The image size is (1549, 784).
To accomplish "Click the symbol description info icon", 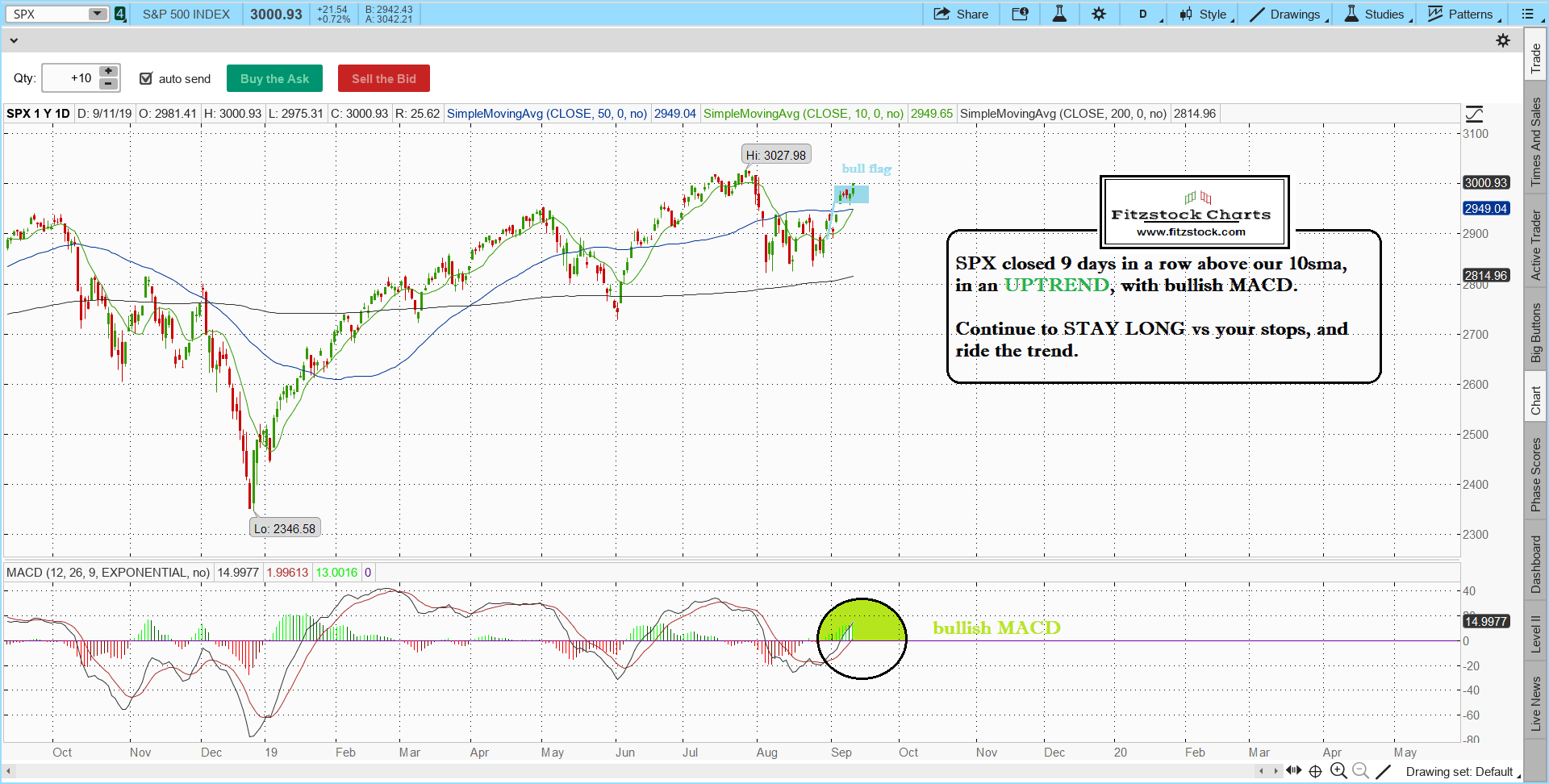I will [x=1020, y=14].
